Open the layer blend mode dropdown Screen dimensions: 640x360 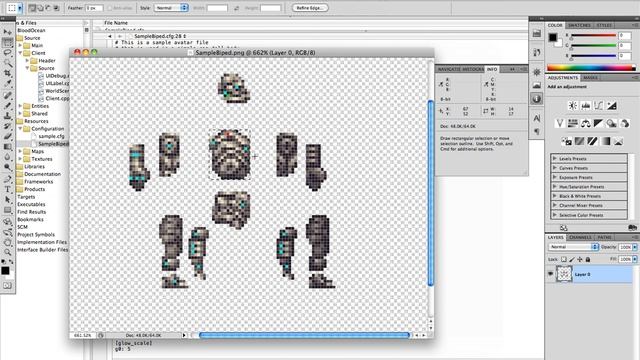(573, 247)
